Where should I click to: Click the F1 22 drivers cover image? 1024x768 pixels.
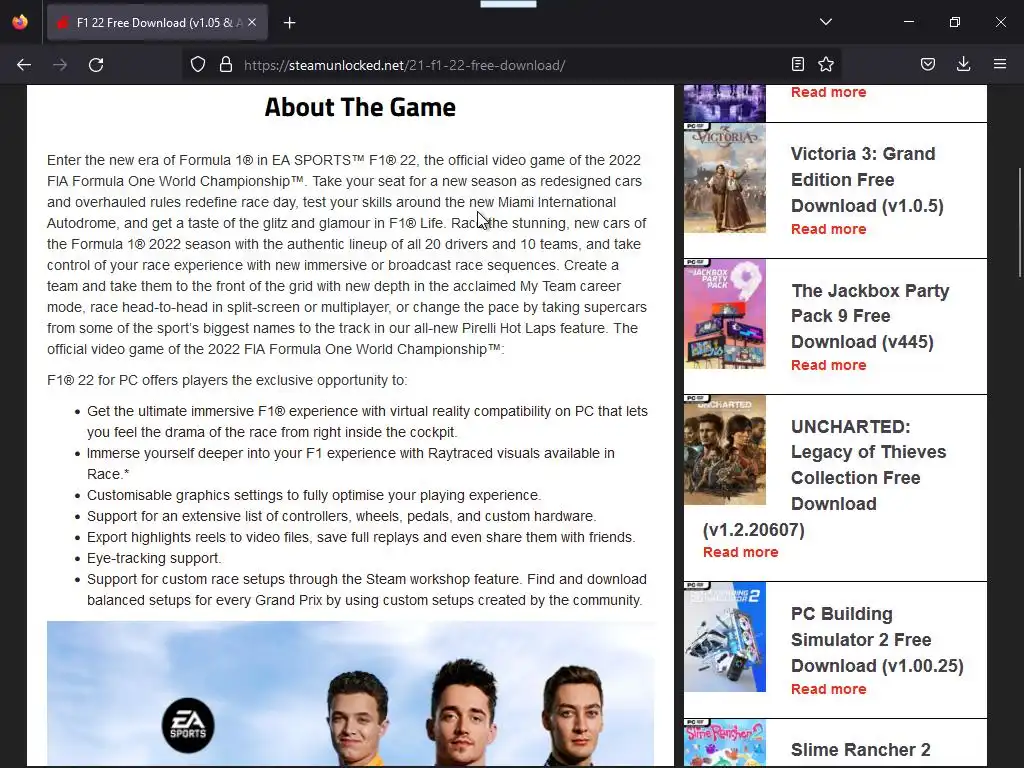click(x=351, y=694)
